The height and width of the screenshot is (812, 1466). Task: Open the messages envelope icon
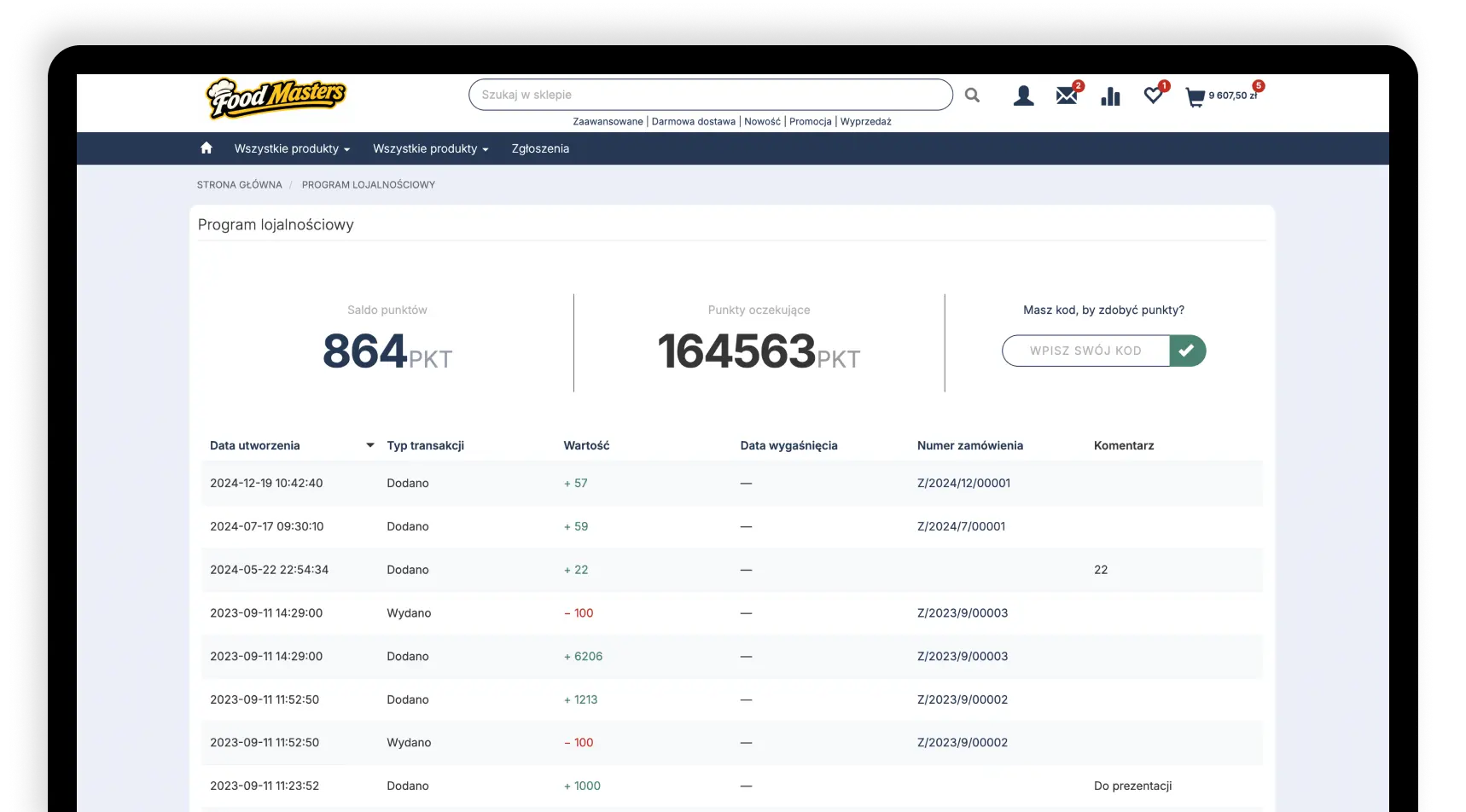1066,96
